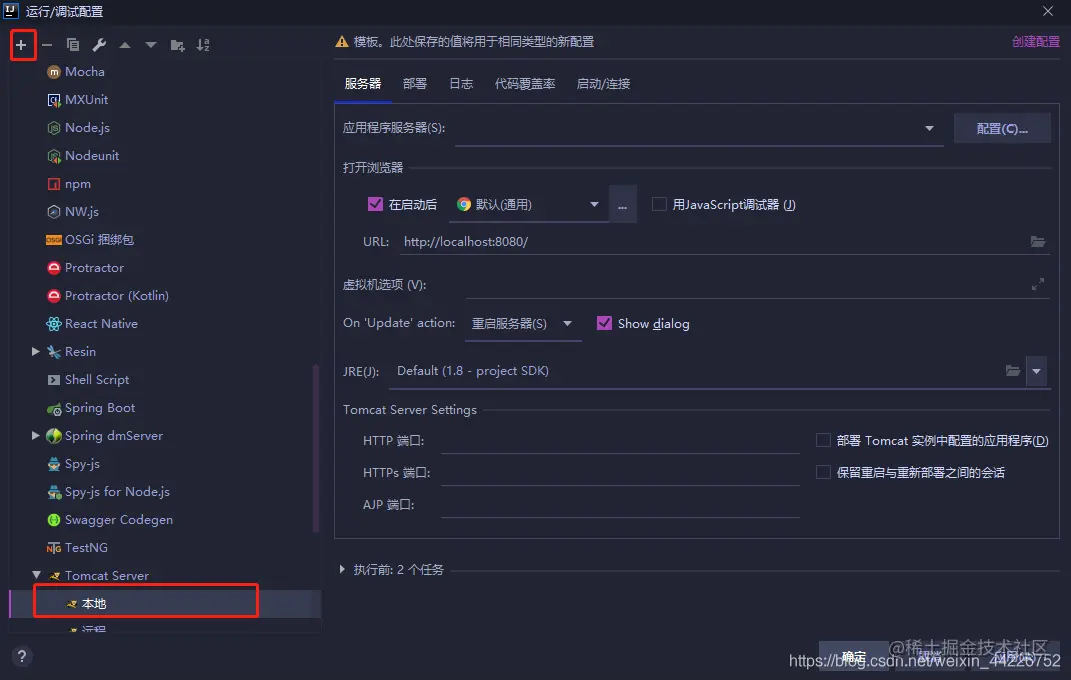Open the 应用程序服务器 dropdown

click(x=928, y=128)
